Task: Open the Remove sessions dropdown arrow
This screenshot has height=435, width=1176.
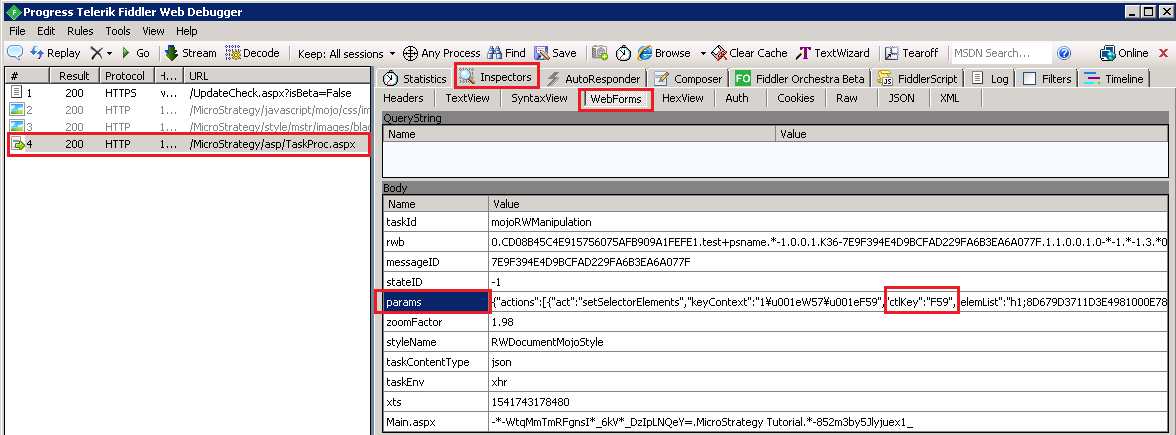Action: (x=110, y=53)
